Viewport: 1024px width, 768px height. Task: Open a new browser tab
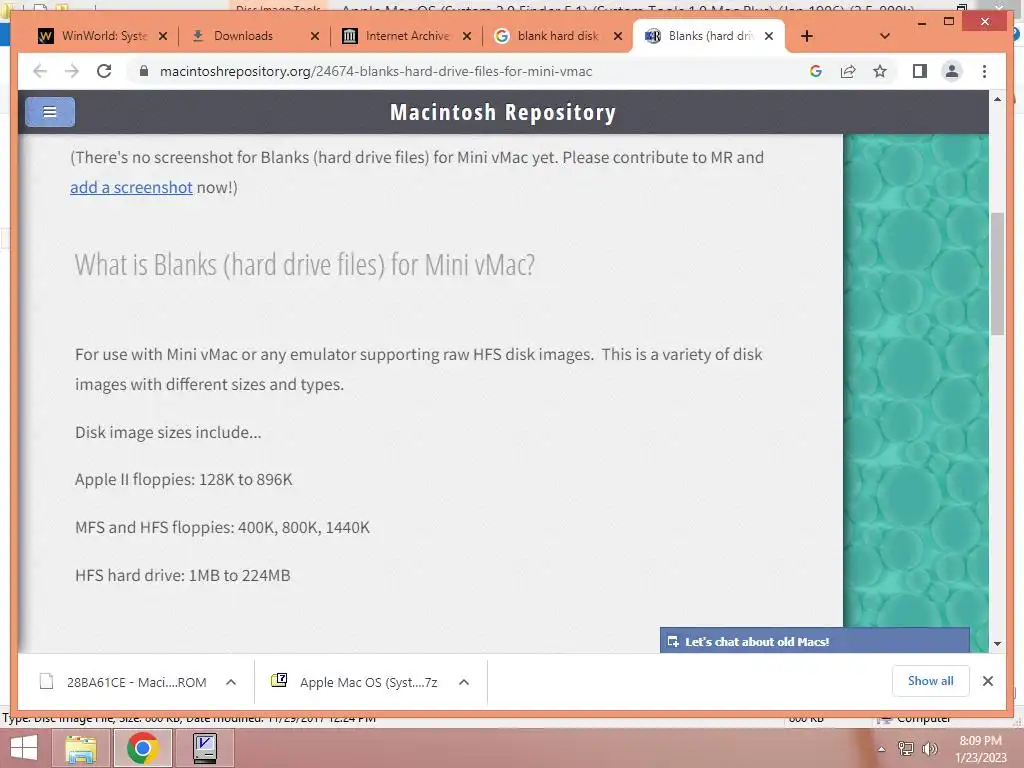click(x=807, y=36)
